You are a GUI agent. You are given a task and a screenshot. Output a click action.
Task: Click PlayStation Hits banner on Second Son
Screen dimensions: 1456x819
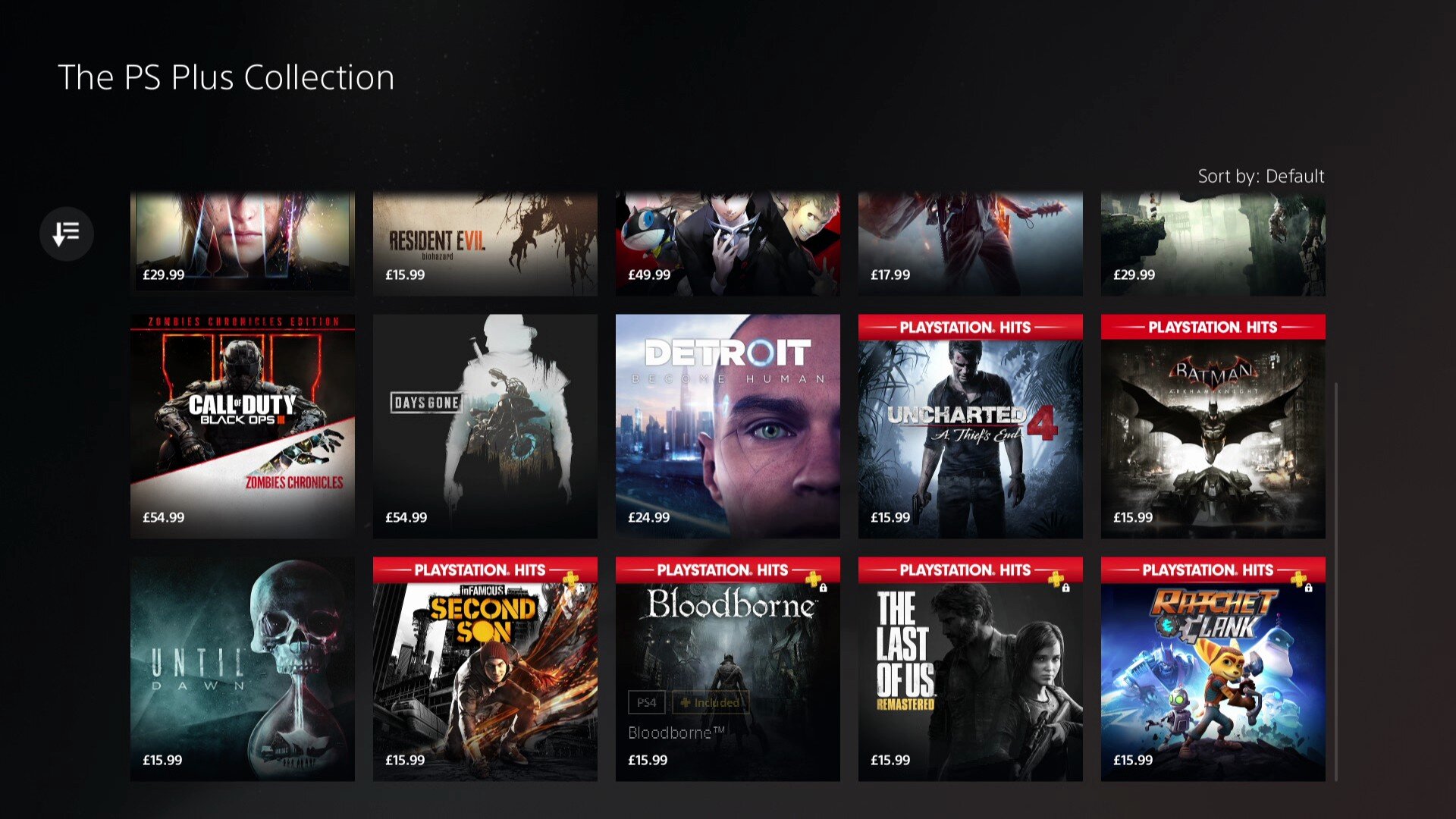point(485,570)
